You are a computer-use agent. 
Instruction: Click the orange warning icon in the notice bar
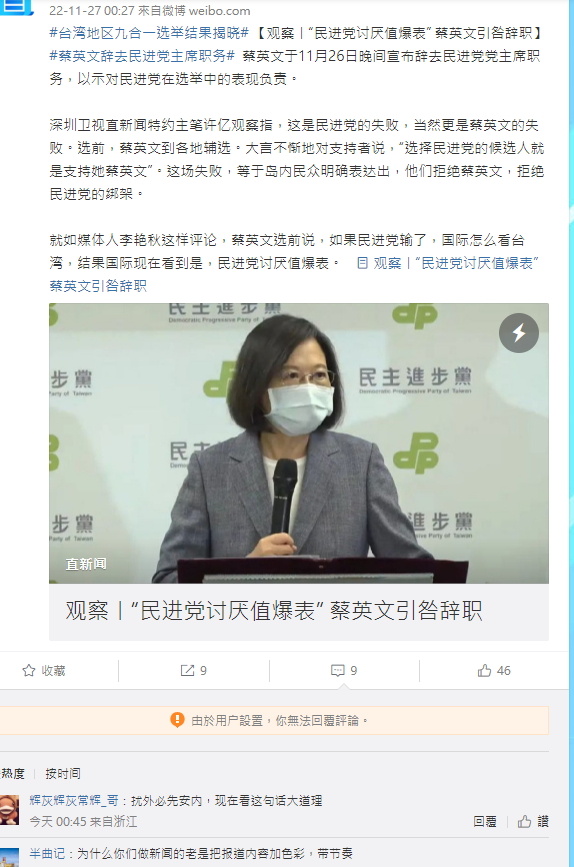(177, 720)
